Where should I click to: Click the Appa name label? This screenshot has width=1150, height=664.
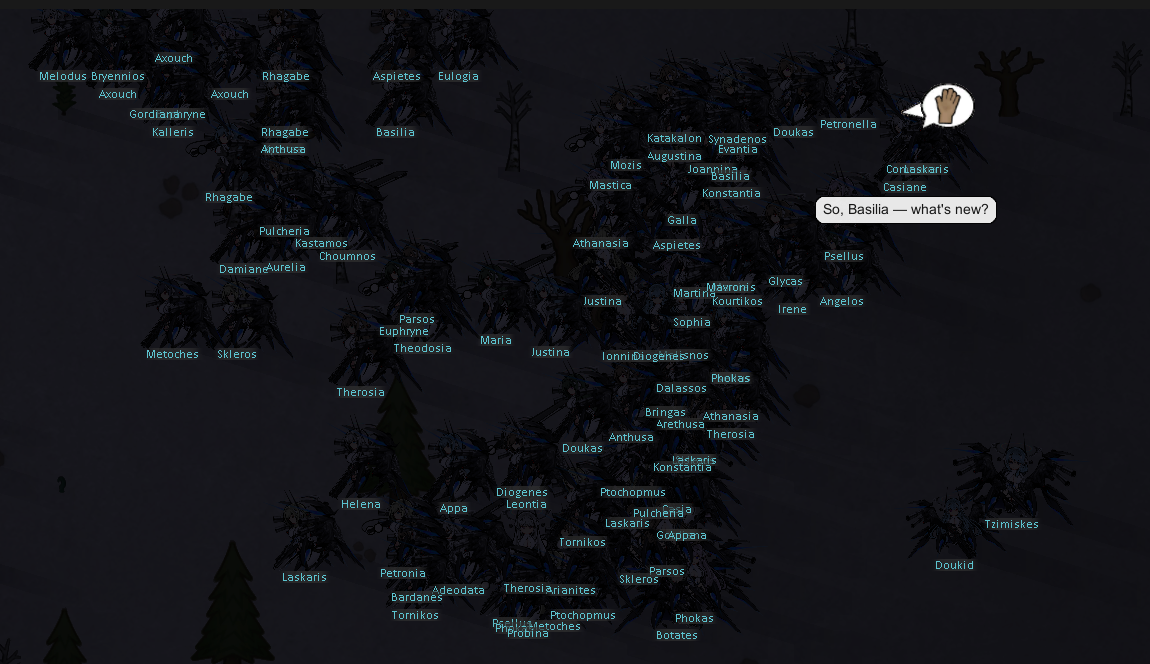tap(453, 508)
